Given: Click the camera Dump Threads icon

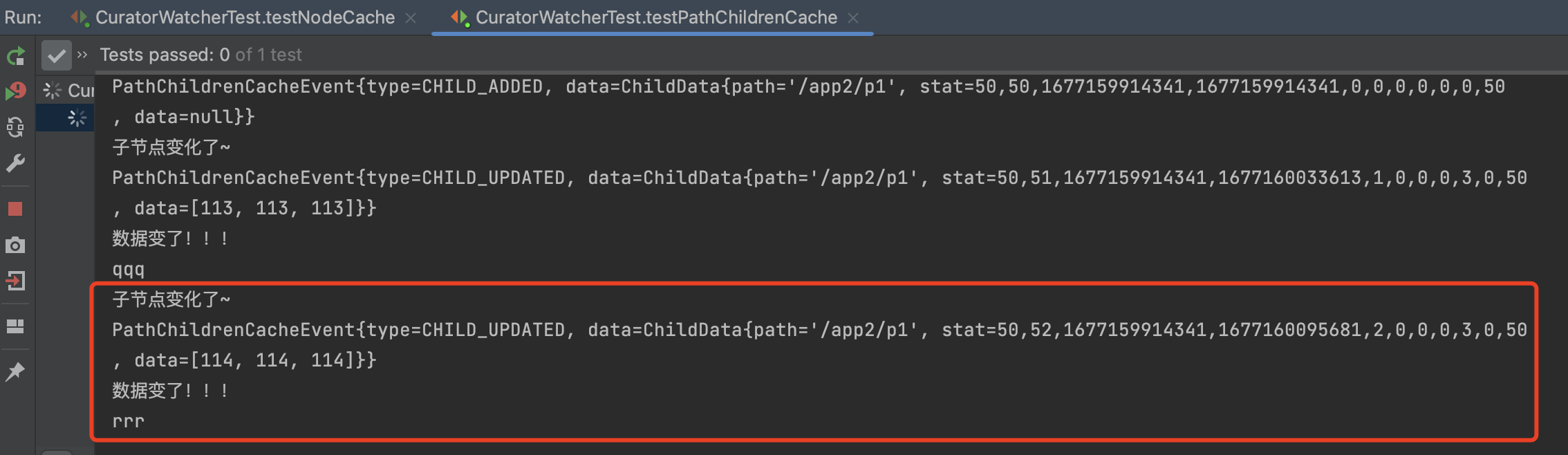Looking at the screenshot, I should (15, 245).
